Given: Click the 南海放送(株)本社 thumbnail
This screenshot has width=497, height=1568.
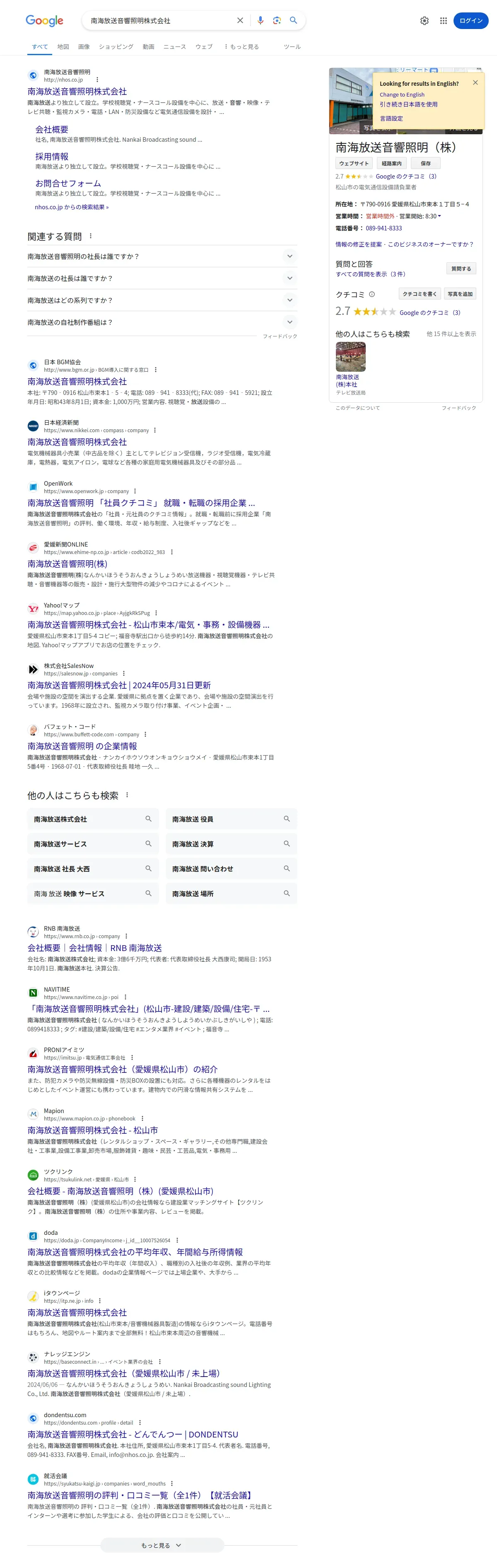Looking at the screenshot, I should [351, 357].
